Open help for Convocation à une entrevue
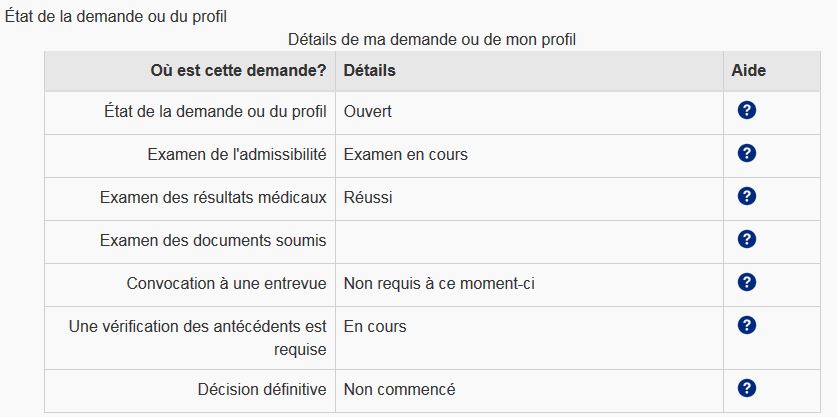 (746, 282)
